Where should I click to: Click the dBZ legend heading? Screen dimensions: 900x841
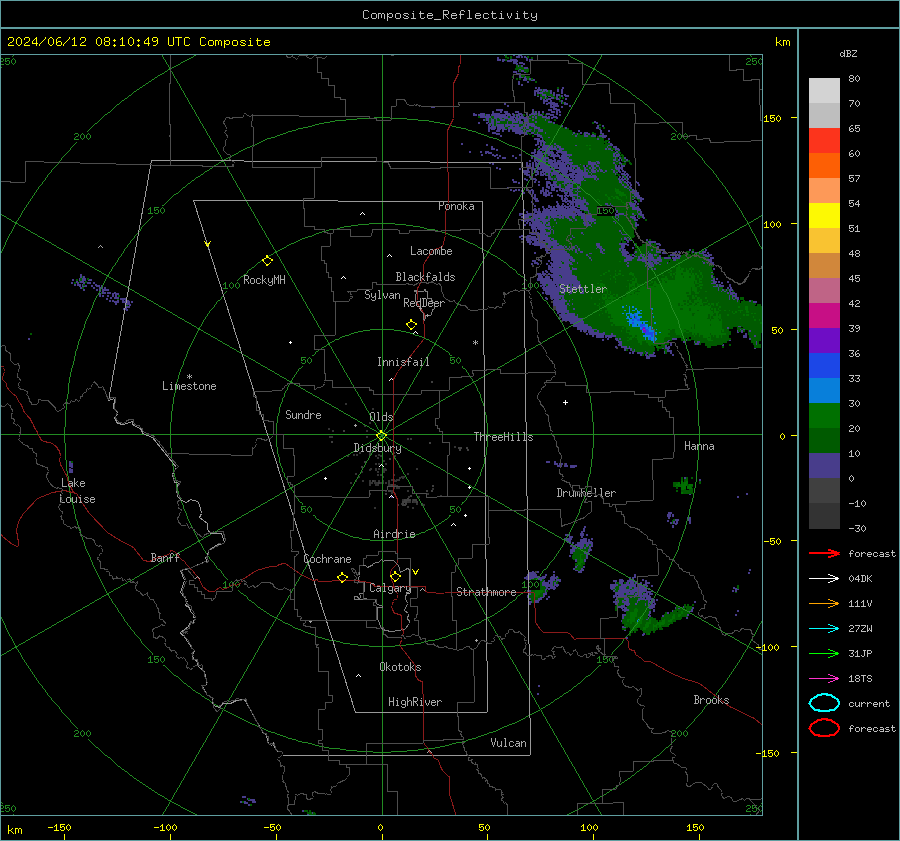848,53
